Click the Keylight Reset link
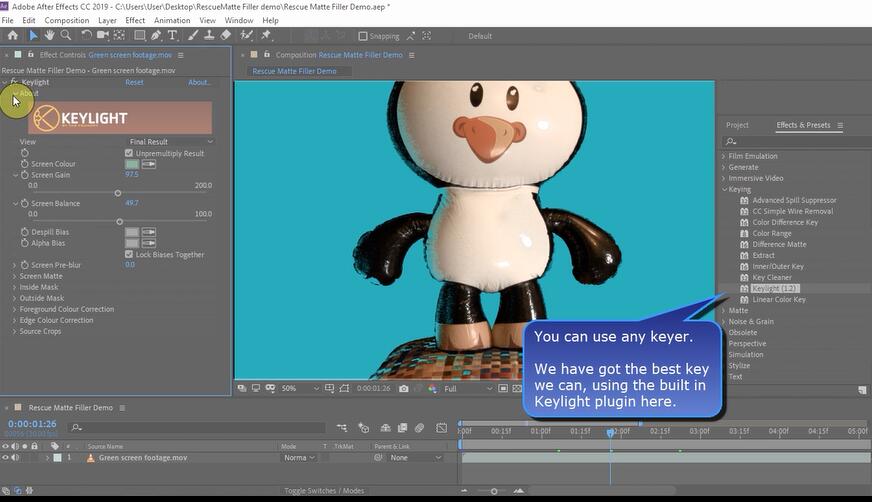Screen dimensions: 872x502 point(134,82)
